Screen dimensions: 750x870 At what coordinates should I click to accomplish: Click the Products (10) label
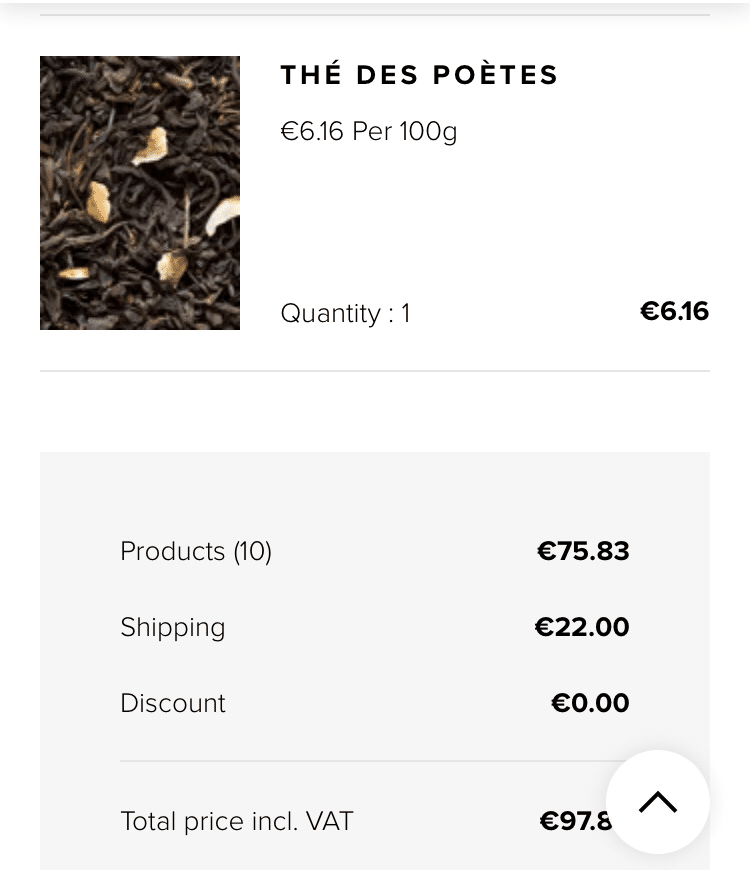click(196, 552)
